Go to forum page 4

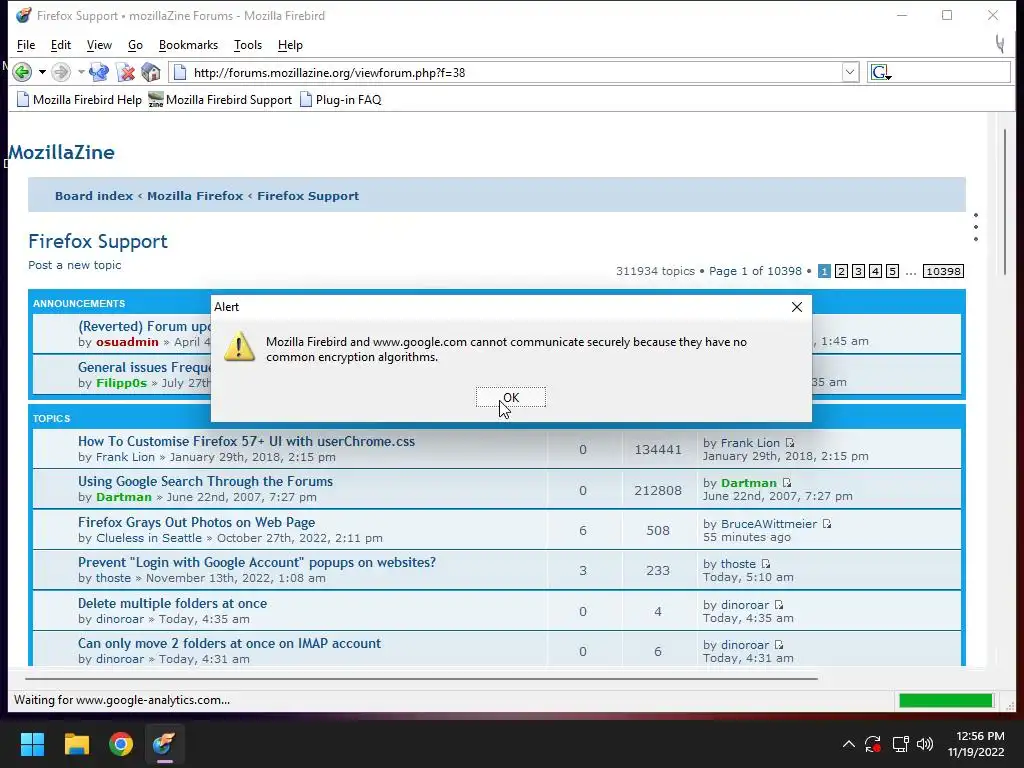pyautogui.click(x=875, y=271)
